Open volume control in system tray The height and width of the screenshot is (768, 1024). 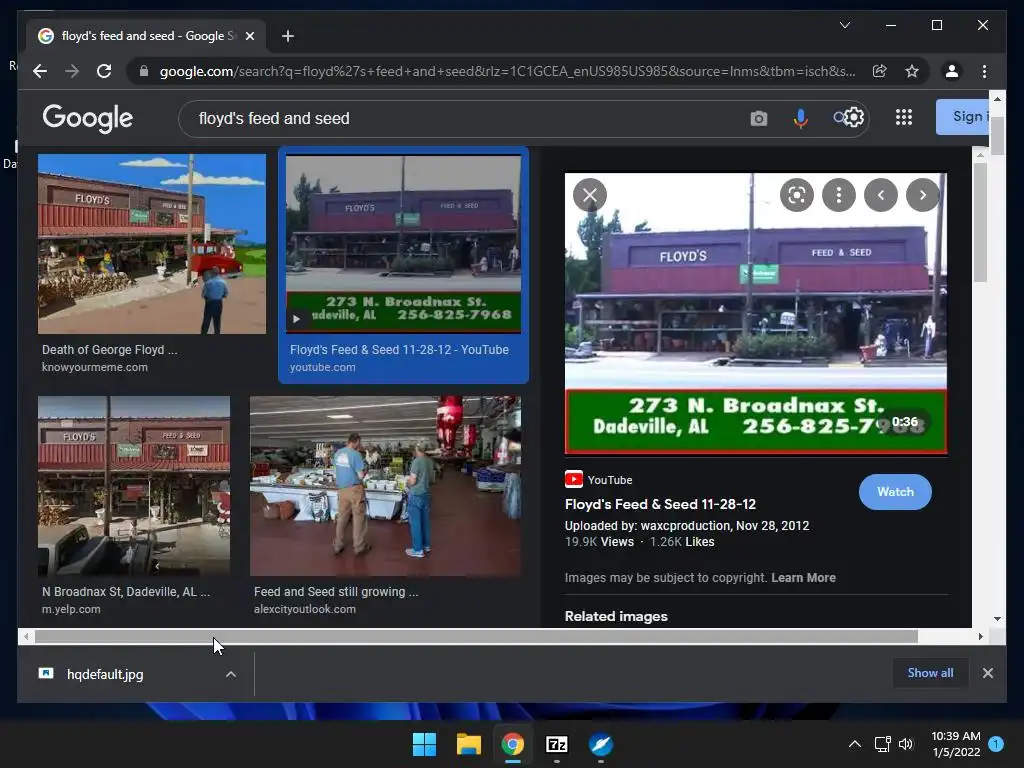point(906,744)
